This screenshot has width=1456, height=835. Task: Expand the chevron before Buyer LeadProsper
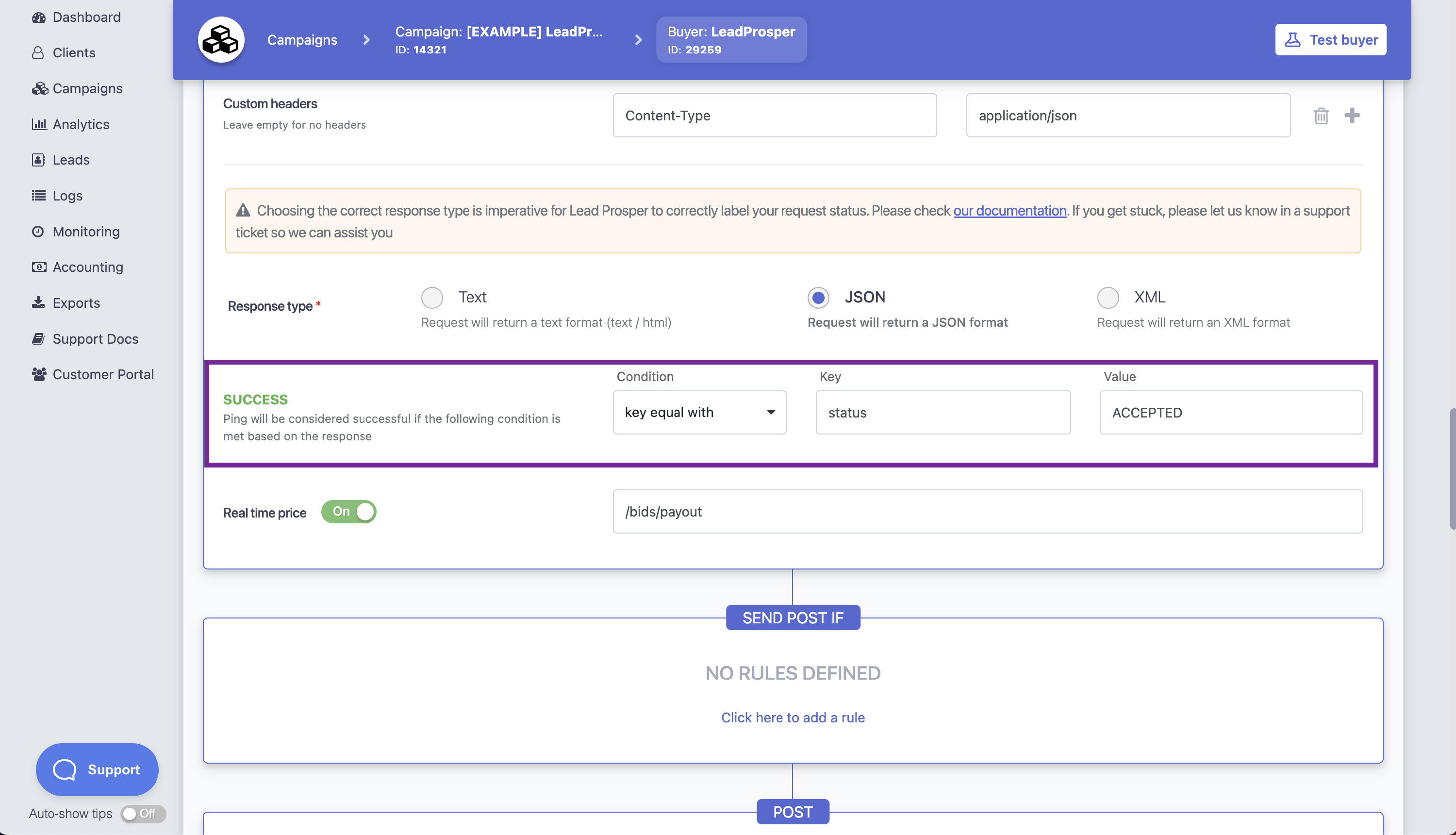[x=638, y=40]
